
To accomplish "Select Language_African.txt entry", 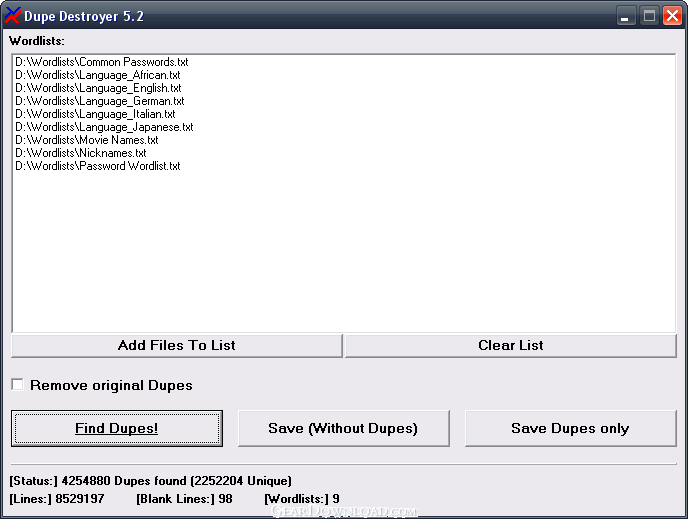I will 98,75.
